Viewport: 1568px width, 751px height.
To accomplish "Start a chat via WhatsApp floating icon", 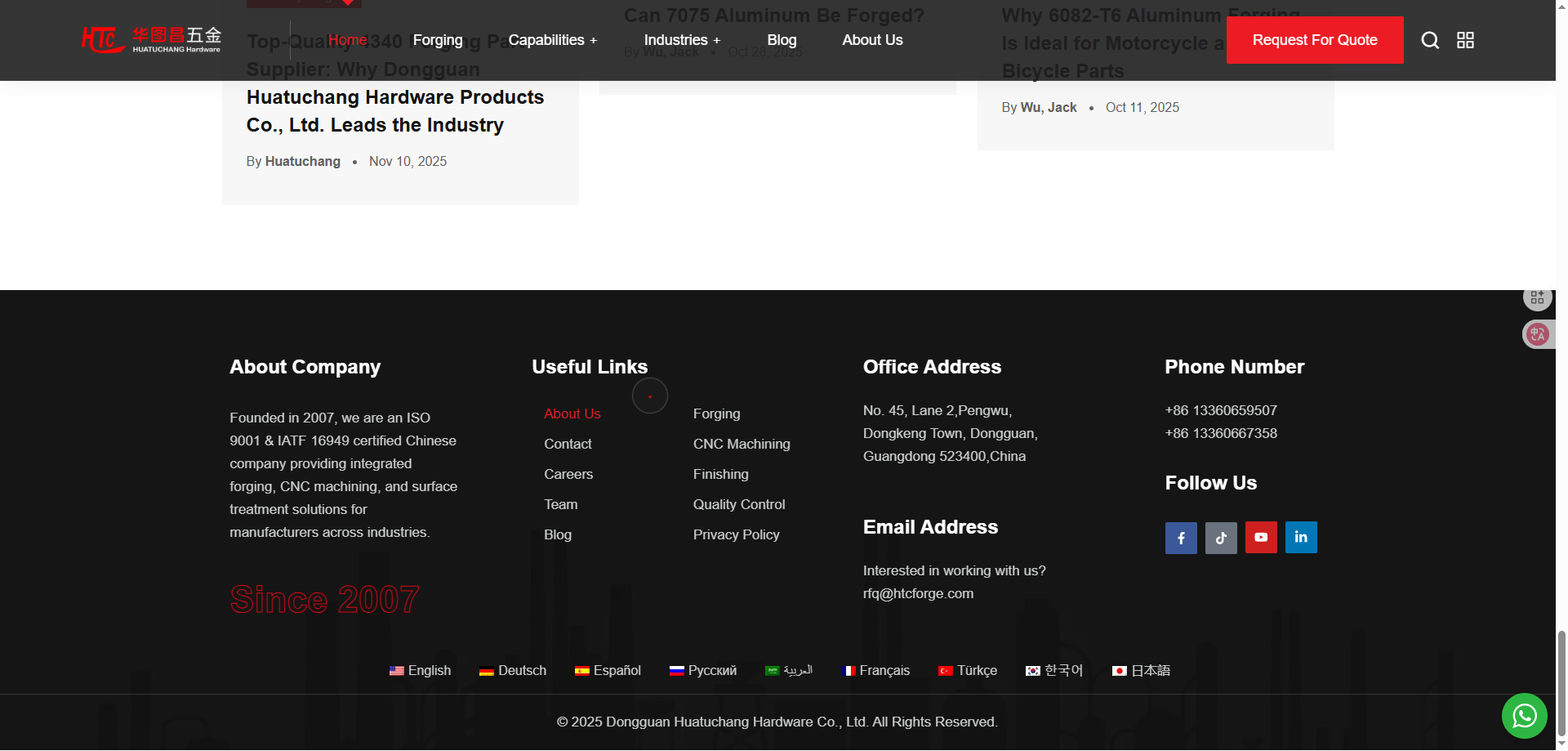I will coord(1524,716).
